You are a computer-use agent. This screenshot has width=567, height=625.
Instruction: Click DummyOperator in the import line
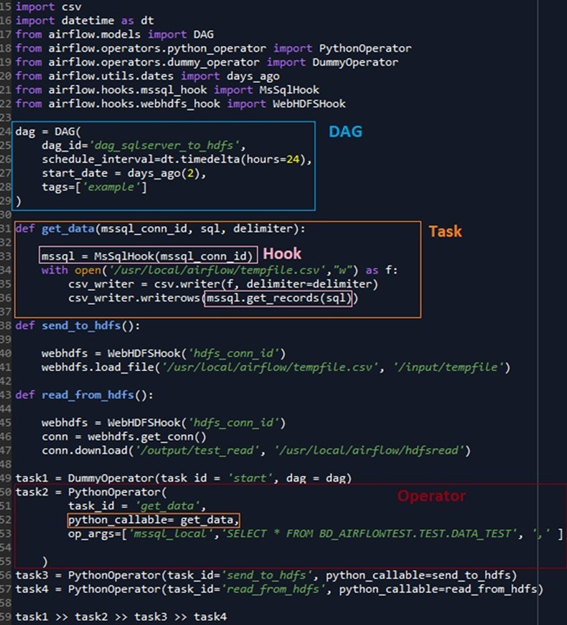pyautogui.click(x=355, y=62)
